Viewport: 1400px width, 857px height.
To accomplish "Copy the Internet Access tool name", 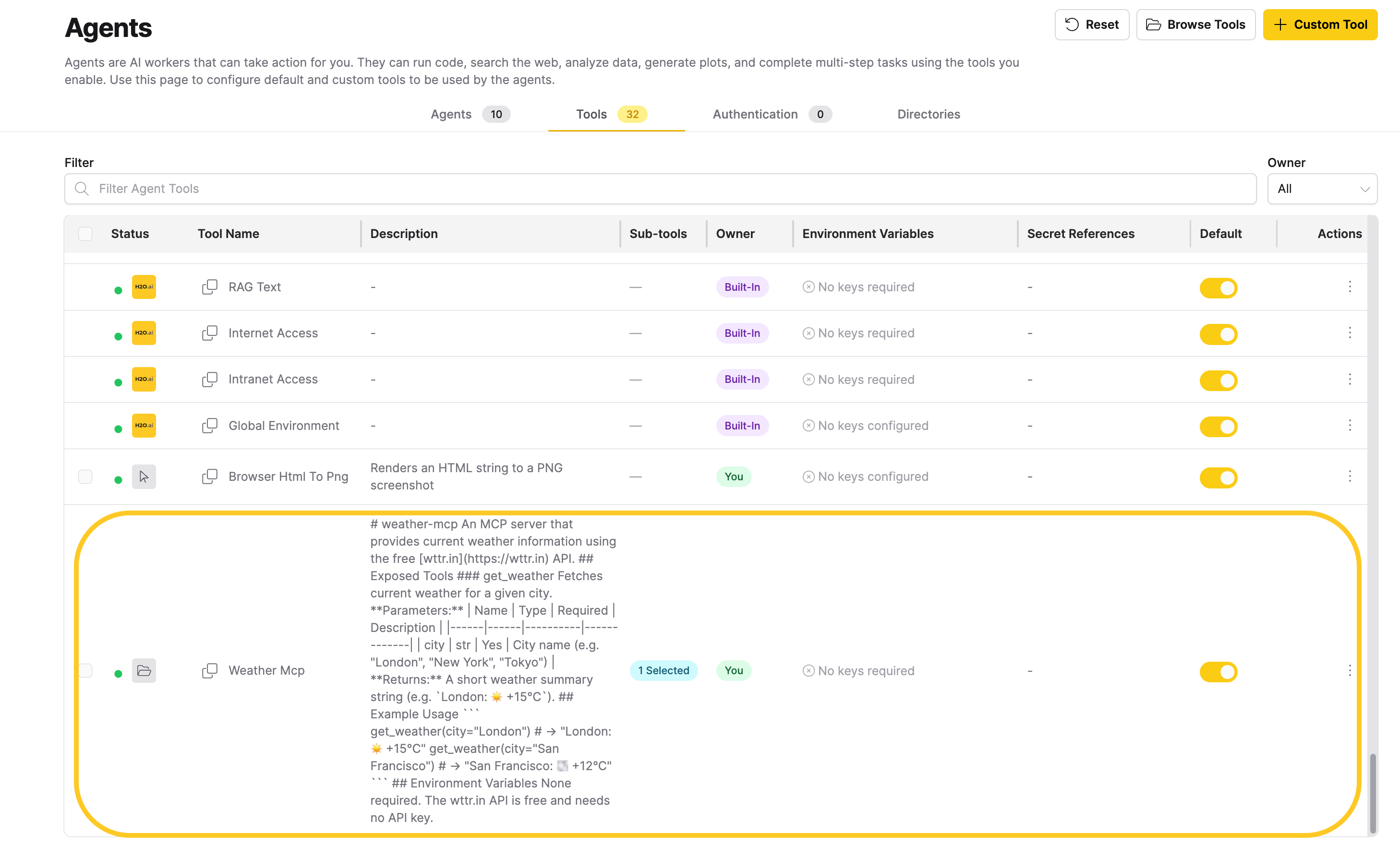I will 210,333.
